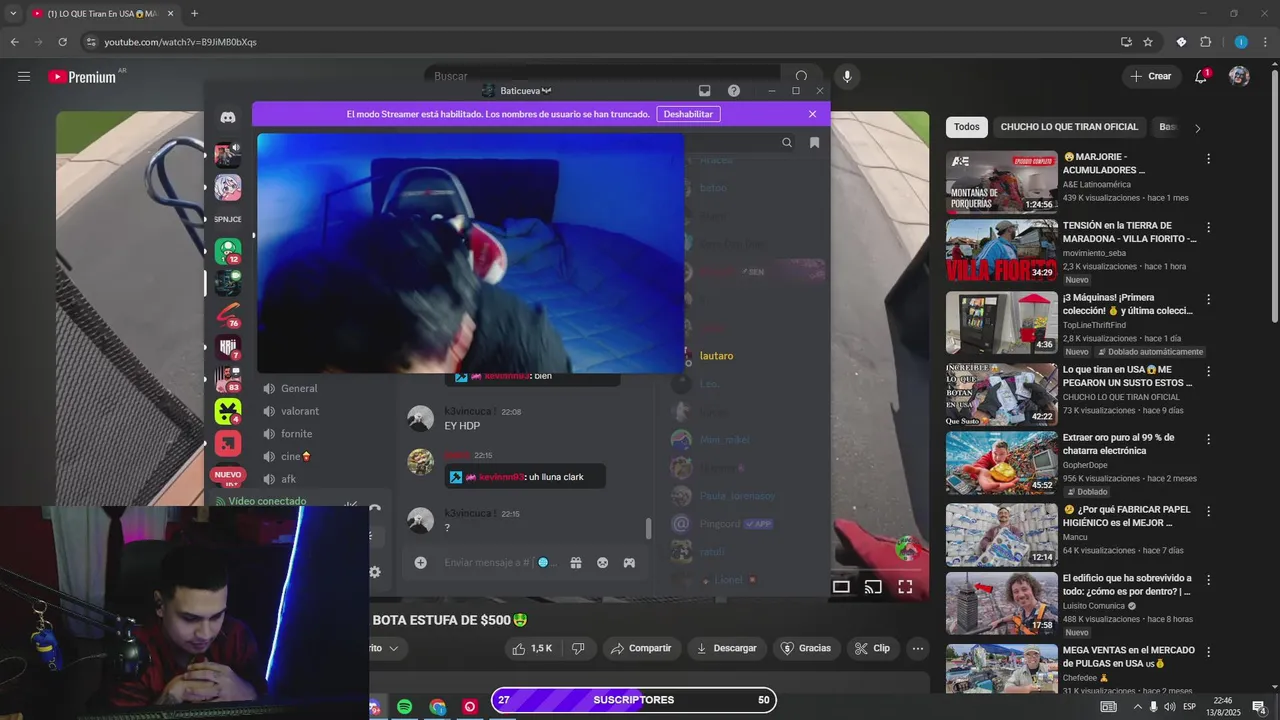The image size is (1280, 720).
Task: Open Chrome from the taskbar
Action: 438,707
